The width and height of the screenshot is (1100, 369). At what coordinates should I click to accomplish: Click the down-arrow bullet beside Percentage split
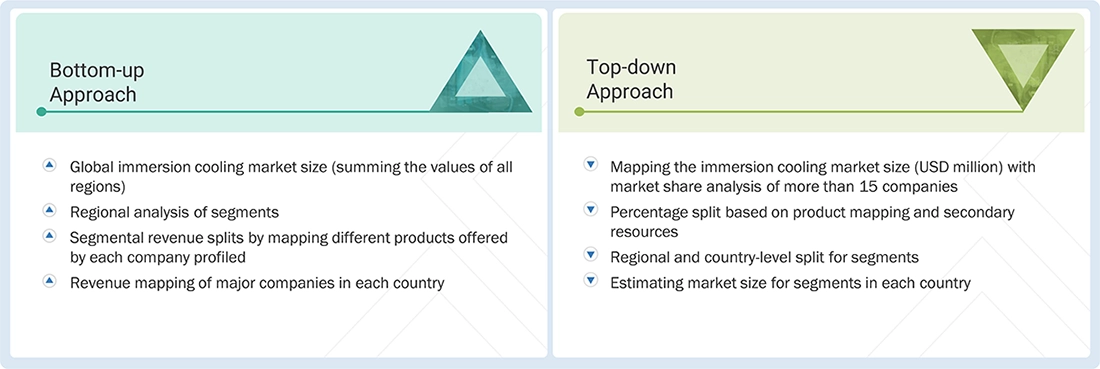[590, 210]
